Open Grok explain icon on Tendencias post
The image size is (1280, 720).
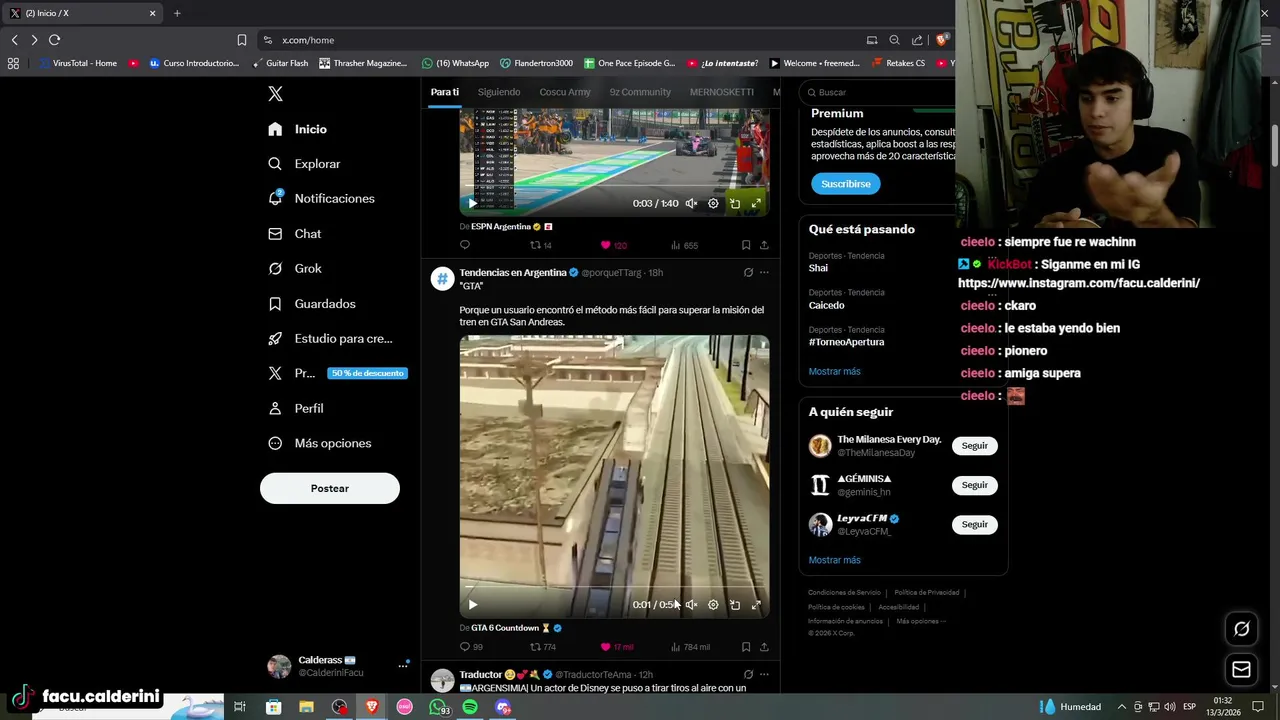[x=748, y=272]
